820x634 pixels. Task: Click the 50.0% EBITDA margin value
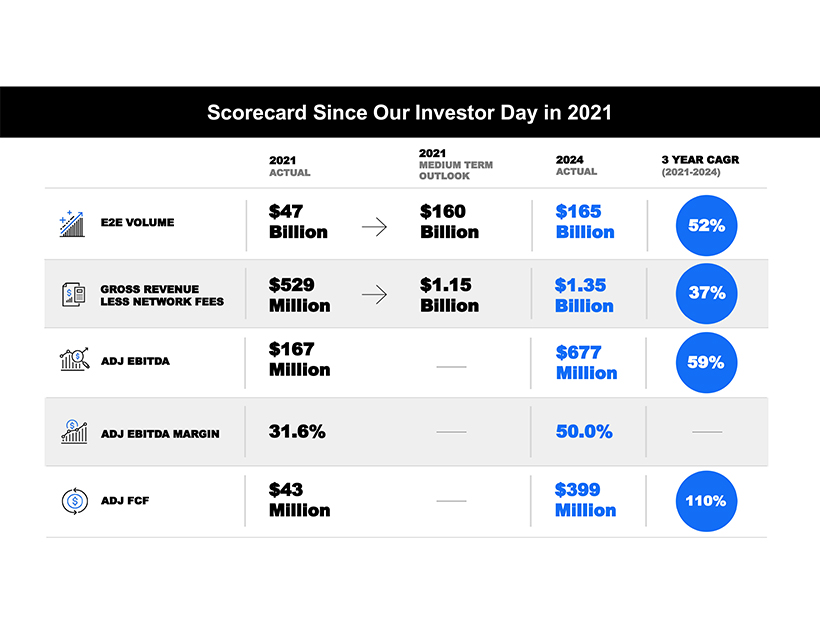point(584,432)
